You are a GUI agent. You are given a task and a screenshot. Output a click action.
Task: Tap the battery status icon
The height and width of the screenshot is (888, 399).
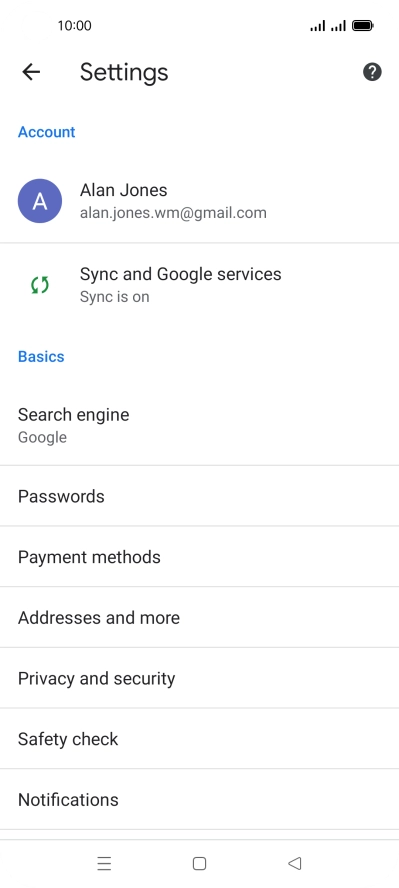pyautogui.click(x=362, y=25)
